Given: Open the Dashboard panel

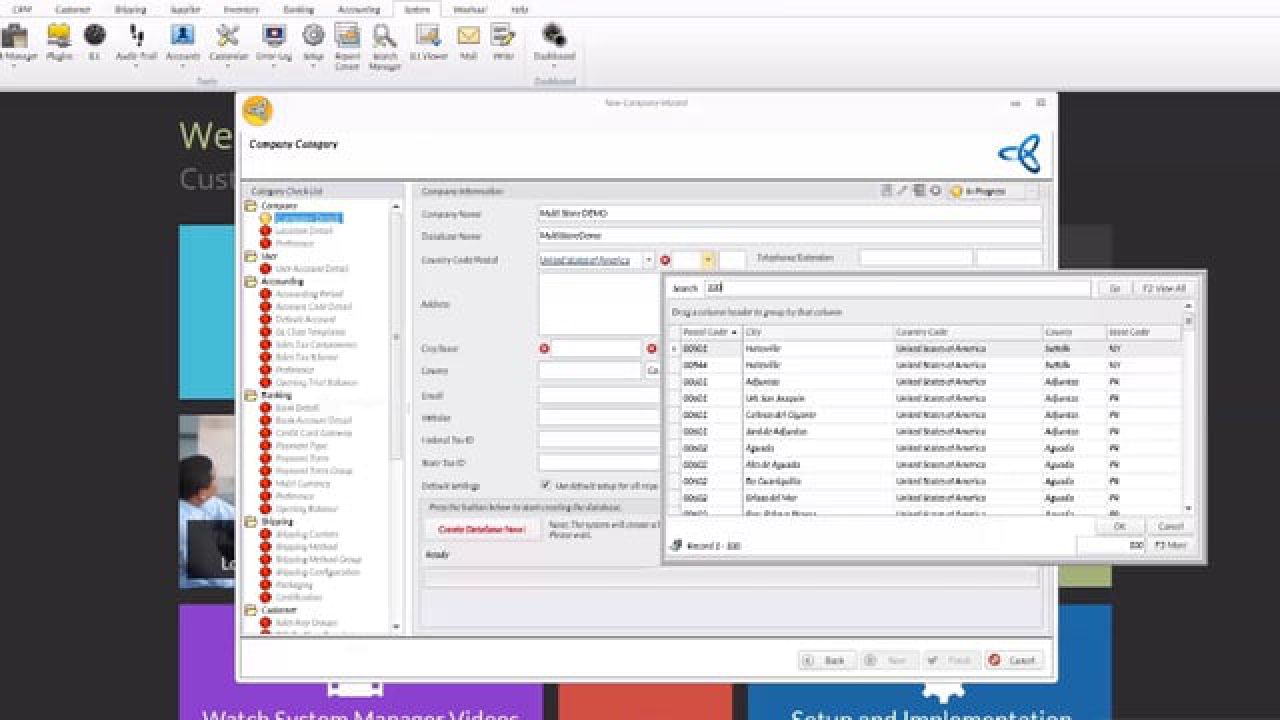Looking at the screenshot, I should 554,44.
